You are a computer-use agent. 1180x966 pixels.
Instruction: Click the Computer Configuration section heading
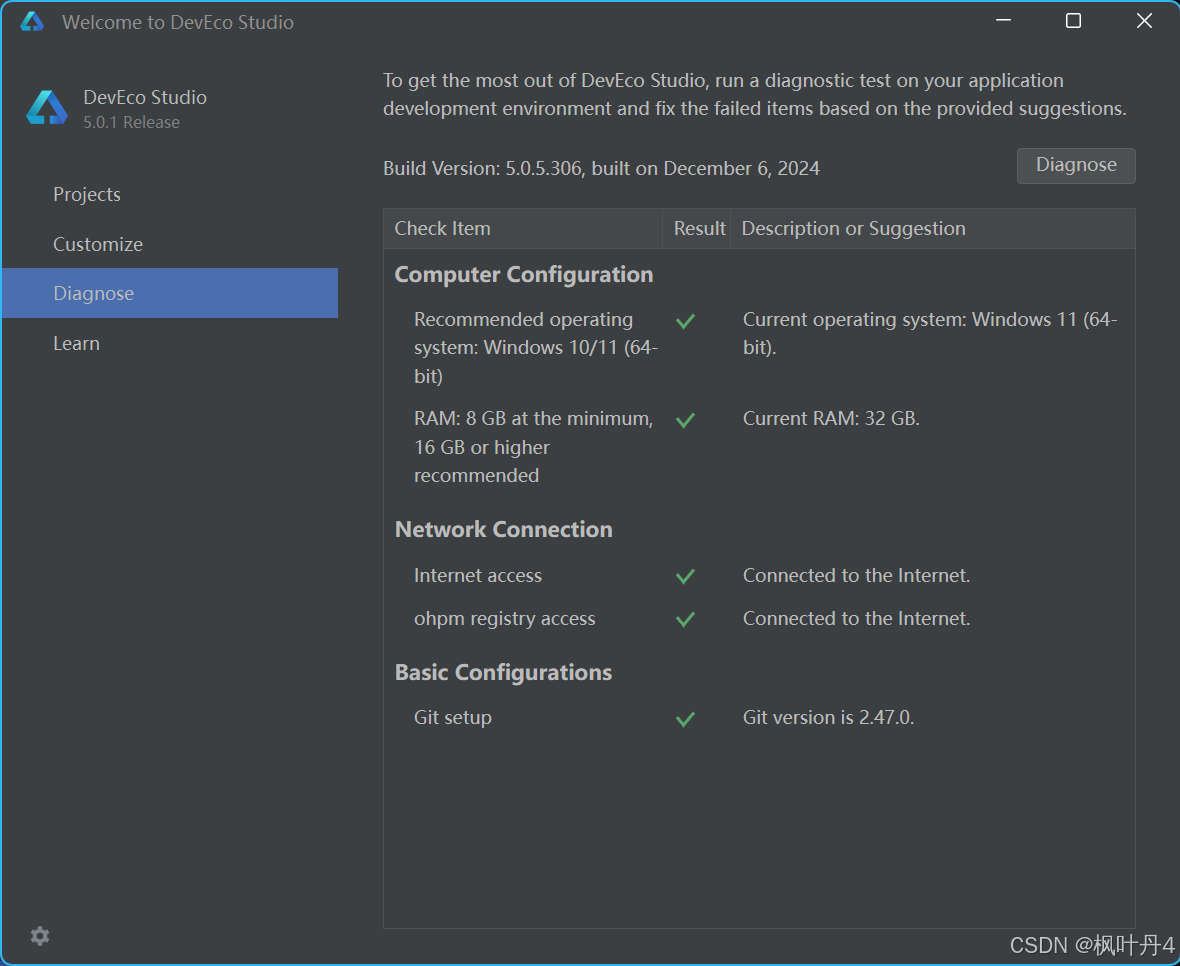[524, 274]
